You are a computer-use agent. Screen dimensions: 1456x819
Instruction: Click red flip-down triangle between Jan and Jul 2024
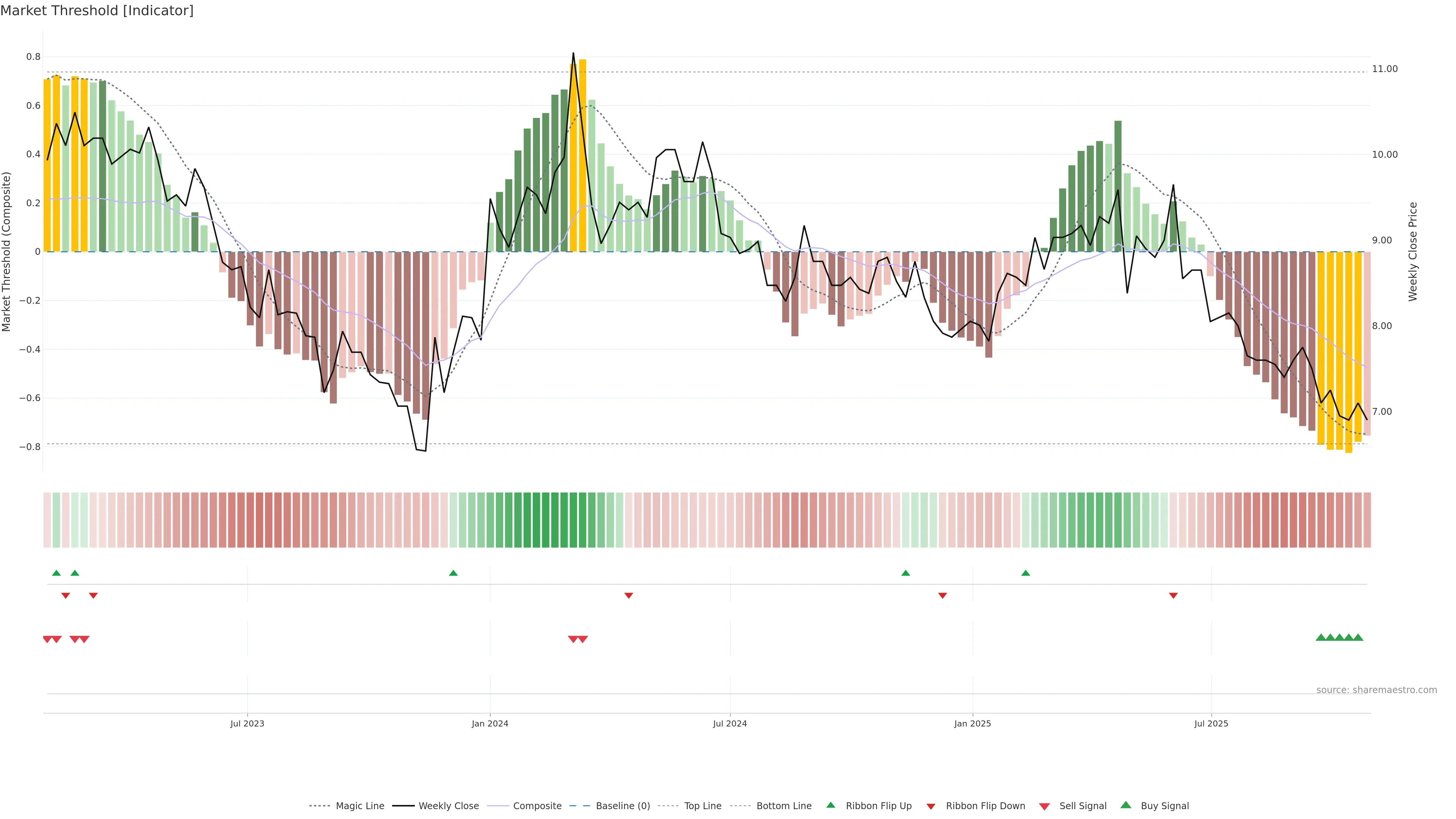coord(629,596)
